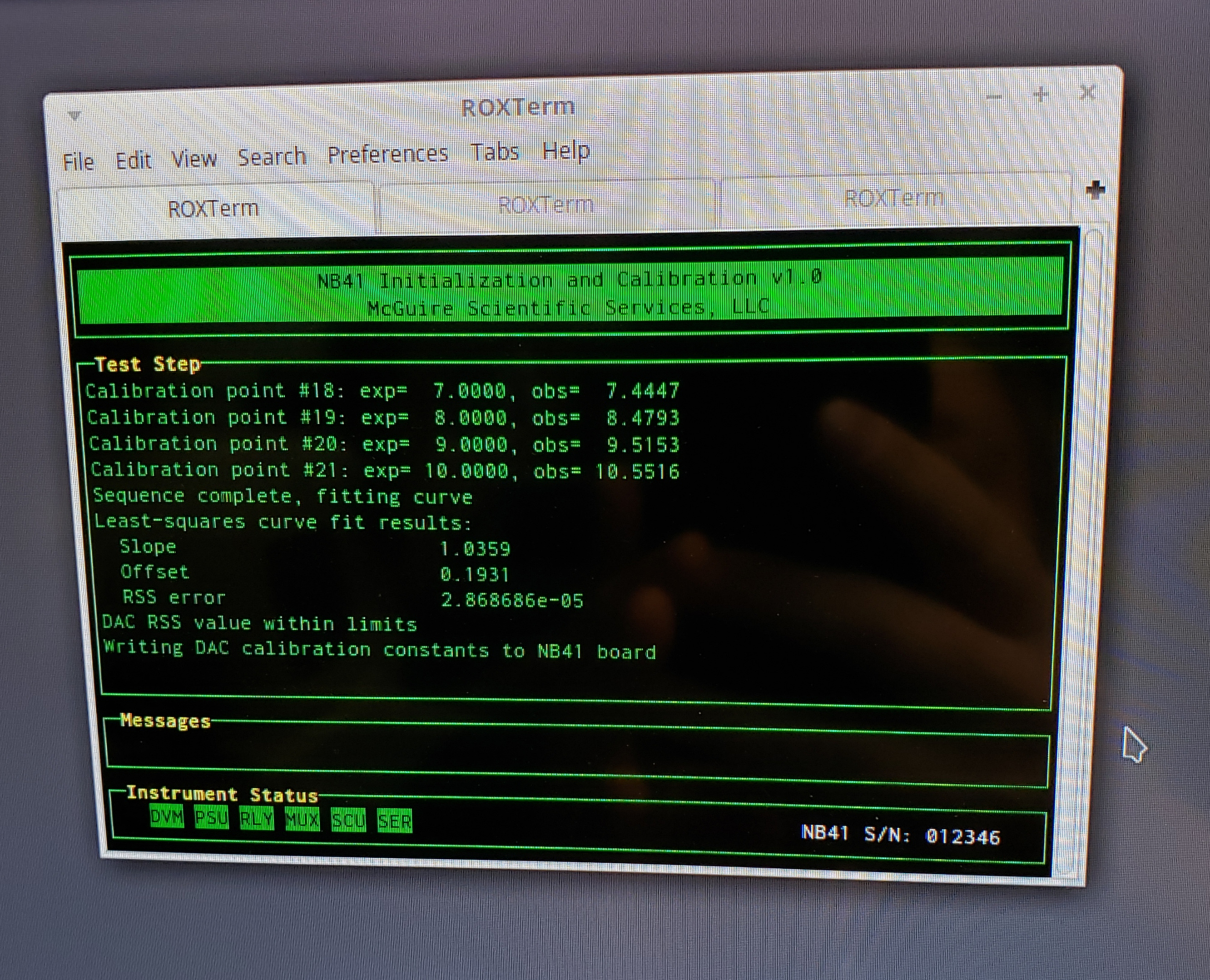Click 'Least-squares curve fit results:' line
The height and width of the screenshot is (980, 1210).
pos(283,522)
